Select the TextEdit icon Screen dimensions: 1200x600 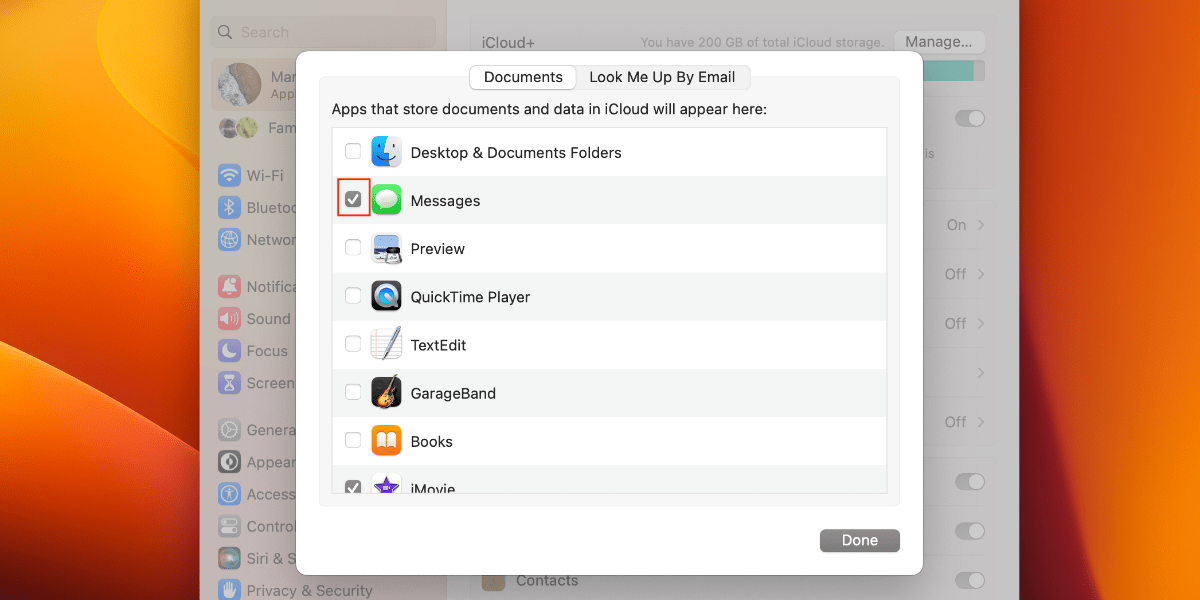(386, 344)
